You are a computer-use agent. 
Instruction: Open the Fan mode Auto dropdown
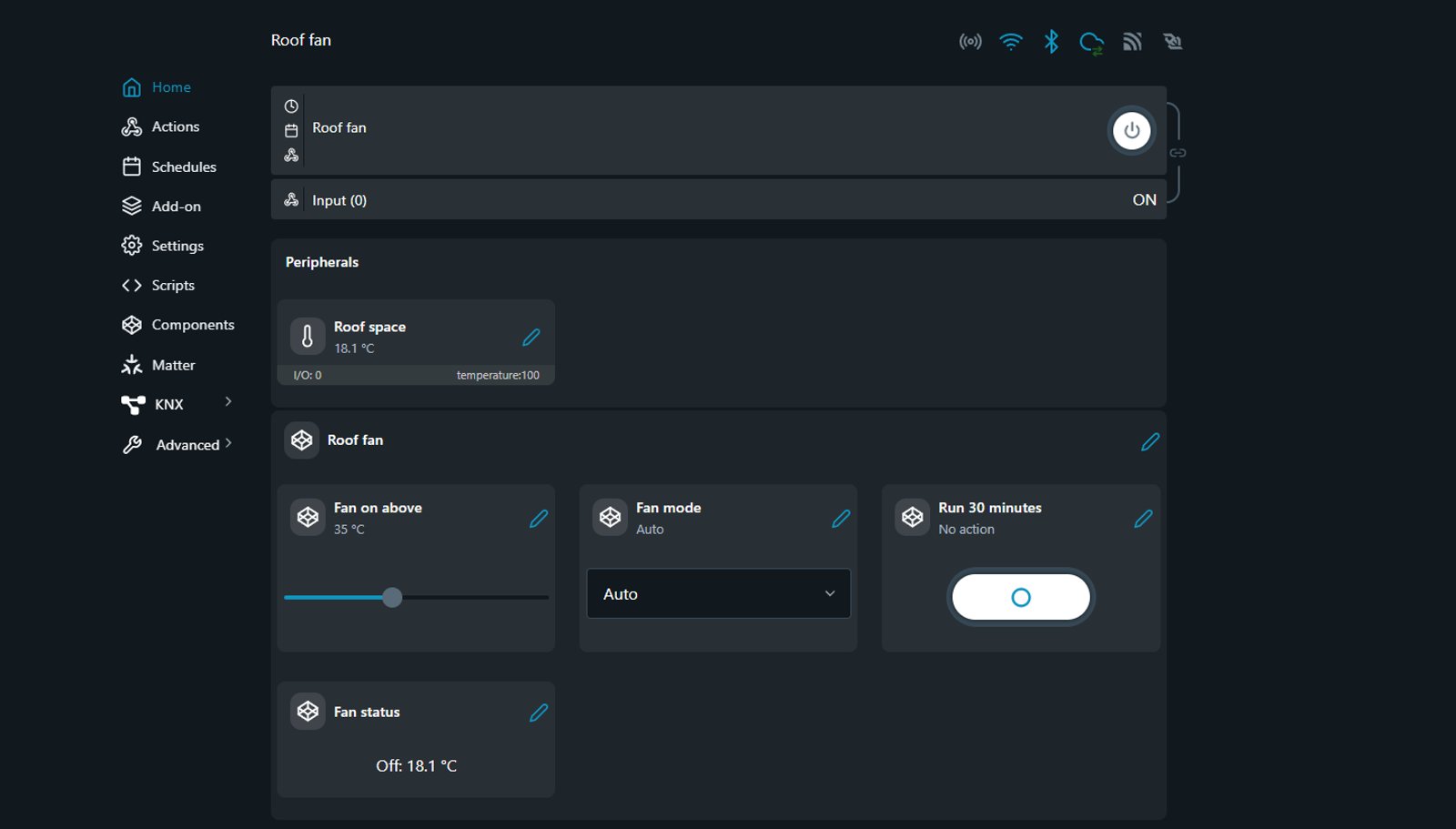tap(719, 593)
